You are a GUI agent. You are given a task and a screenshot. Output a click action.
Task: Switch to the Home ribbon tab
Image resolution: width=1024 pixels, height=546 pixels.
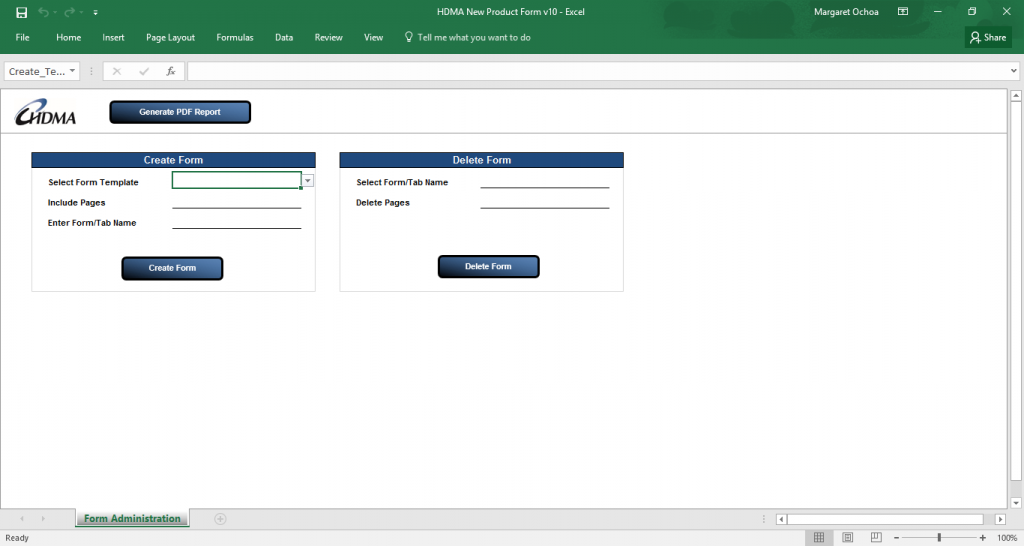pyautogui.click(x=69, y=37)
